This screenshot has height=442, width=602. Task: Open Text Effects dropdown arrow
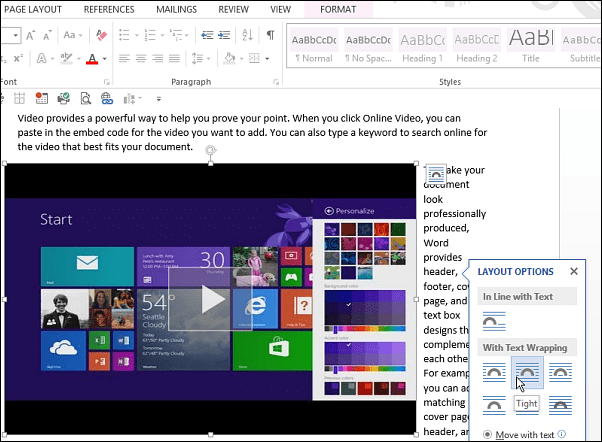pos(52,59)
